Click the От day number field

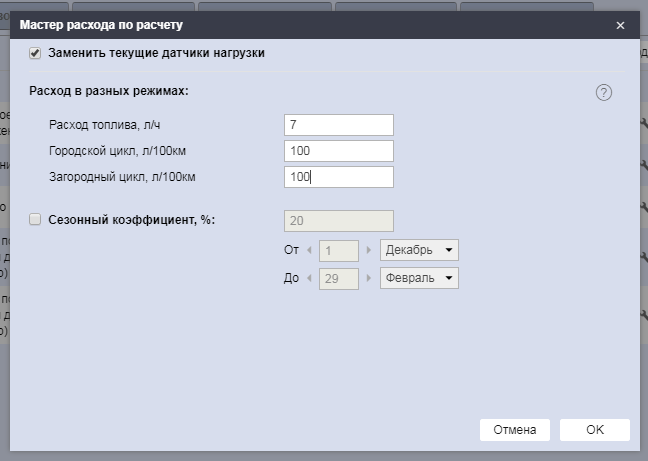339,250
